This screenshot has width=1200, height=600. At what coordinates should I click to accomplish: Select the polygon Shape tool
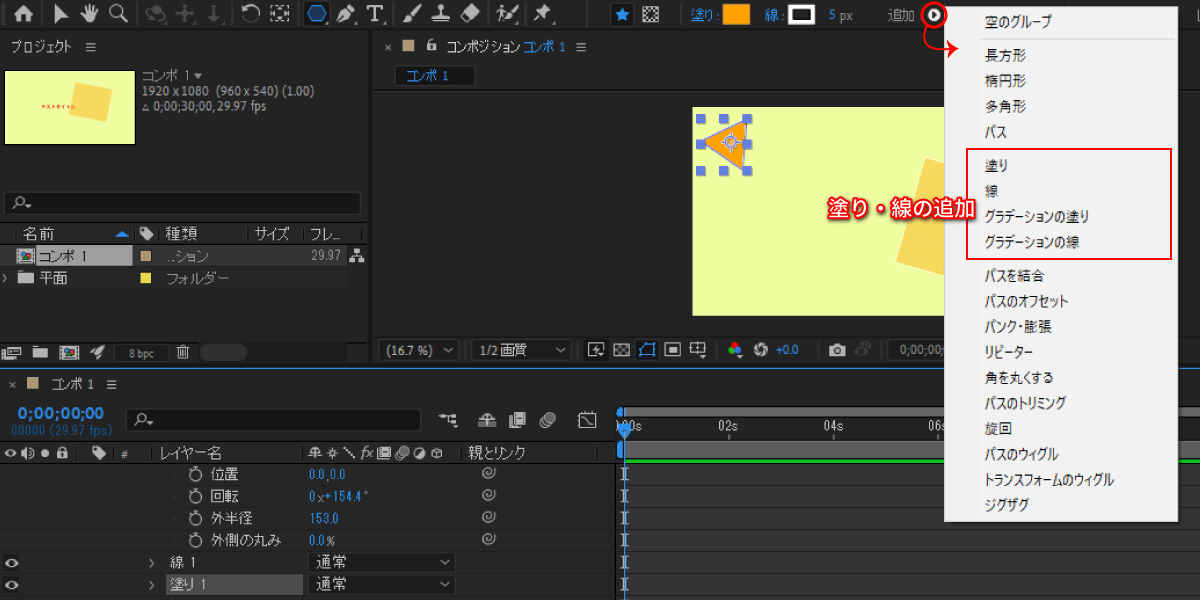317,14
